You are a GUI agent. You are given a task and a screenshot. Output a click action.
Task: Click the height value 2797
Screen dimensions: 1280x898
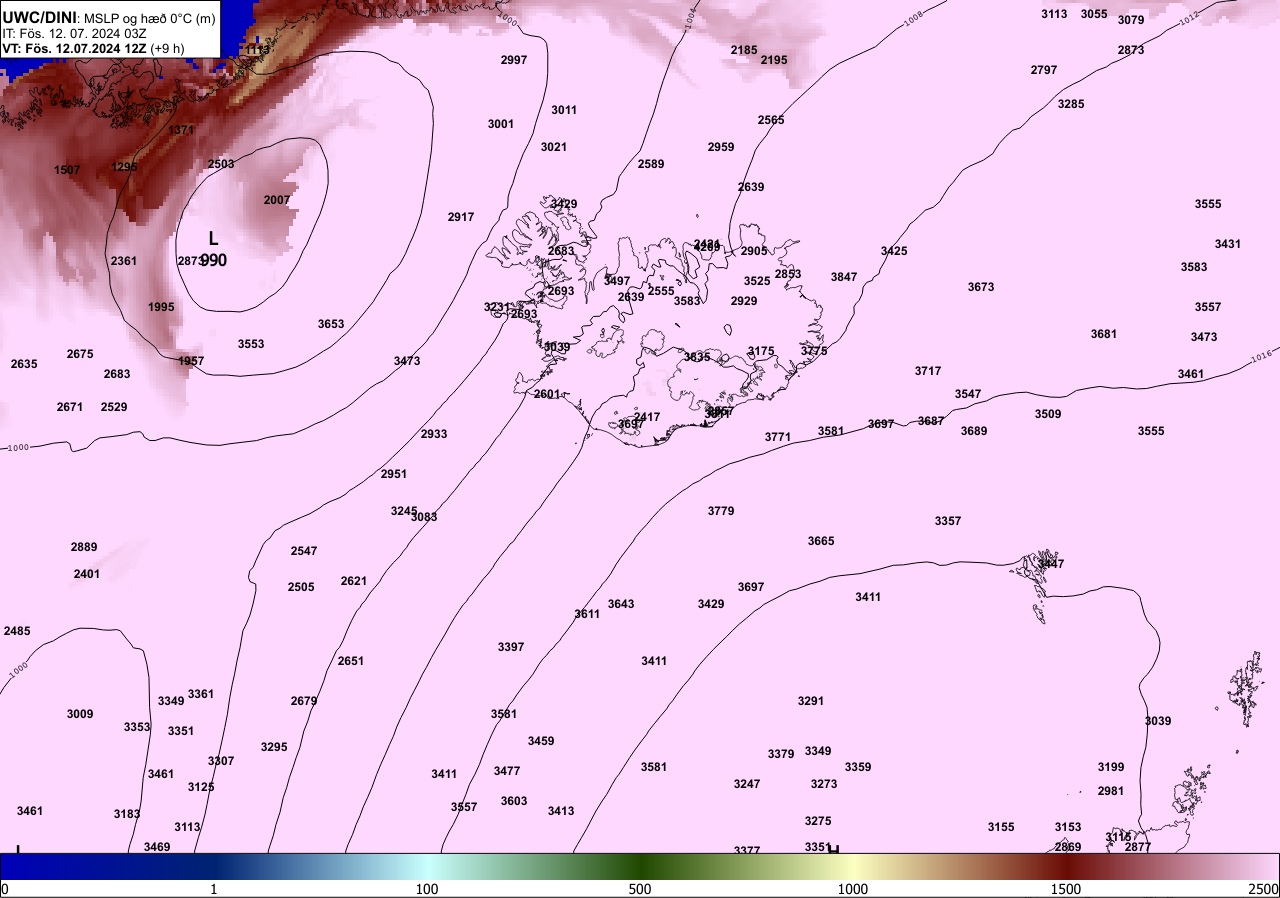pos(1044,70)
